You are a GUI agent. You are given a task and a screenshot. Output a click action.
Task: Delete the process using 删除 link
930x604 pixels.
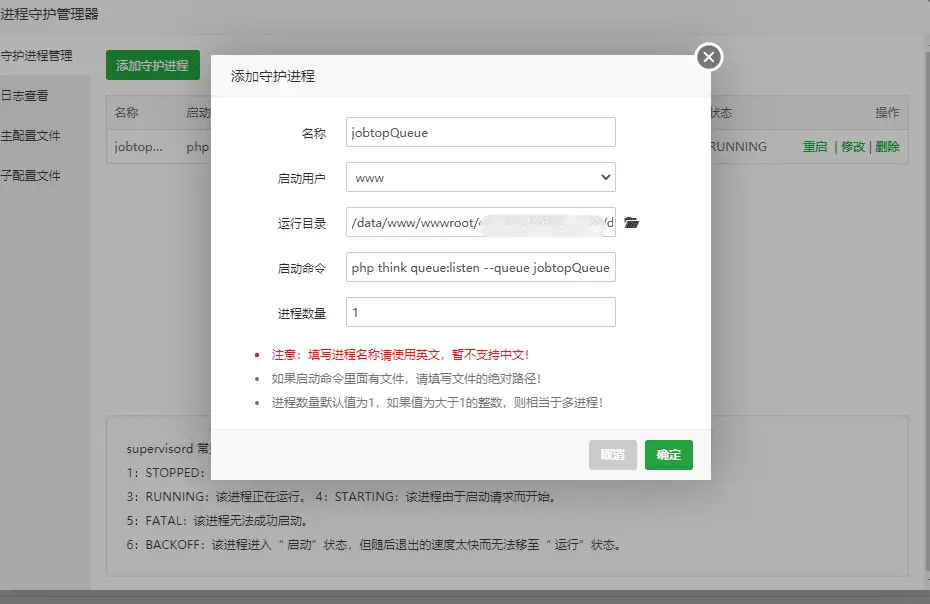888,146
